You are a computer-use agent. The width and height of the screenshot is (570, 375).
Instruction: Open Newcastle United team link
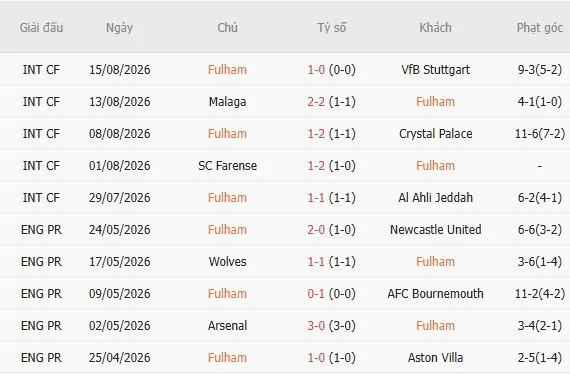click(435, 229)
